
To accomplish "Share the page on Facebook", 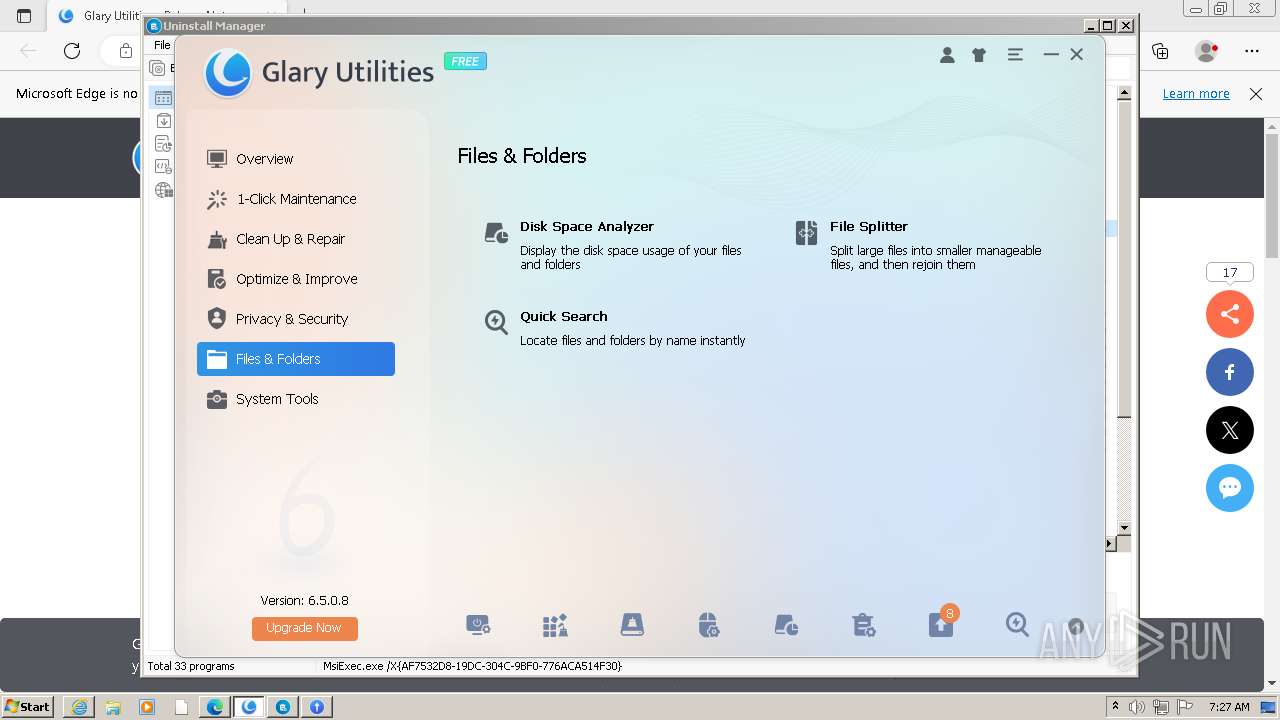I will [1230, 372].
